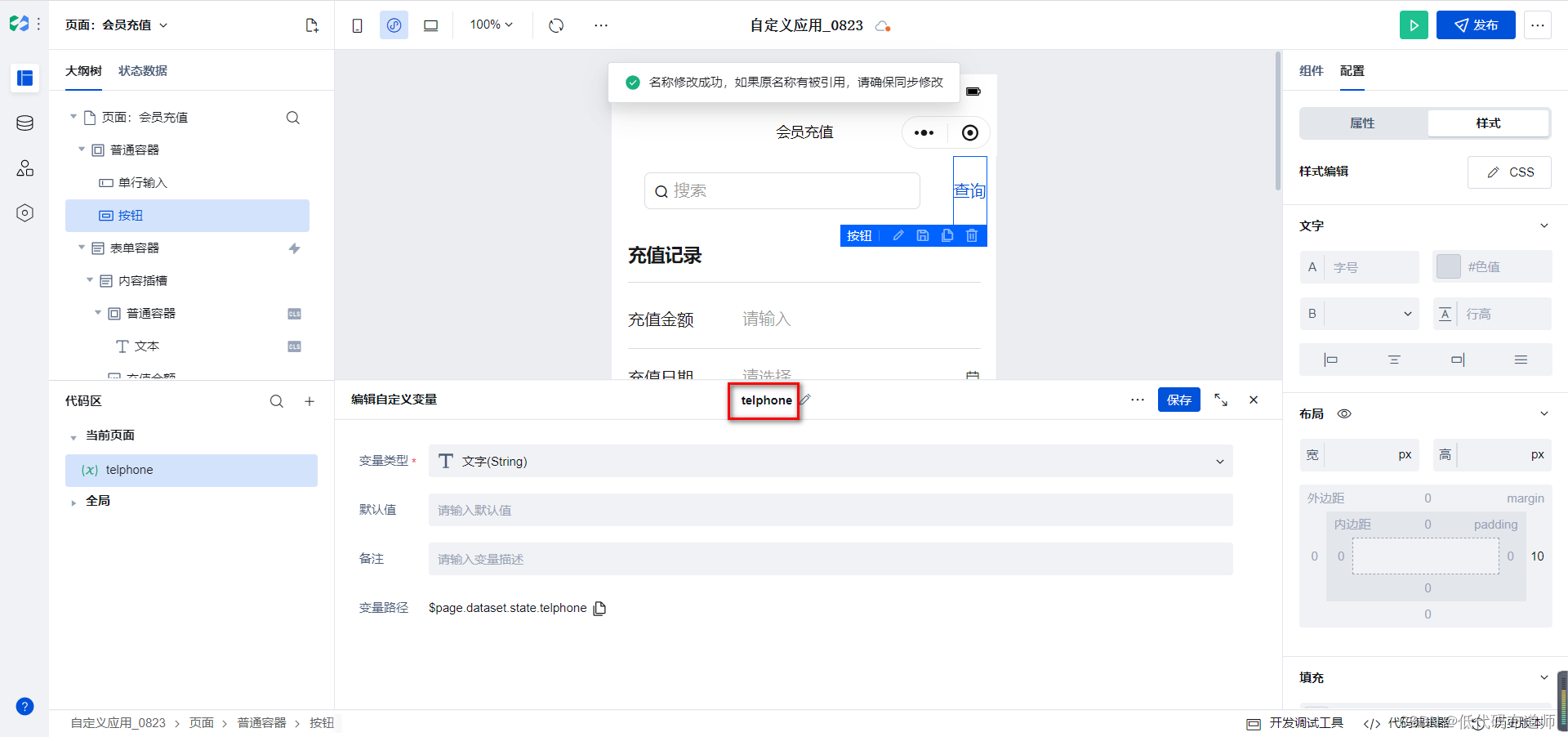Screen dimensions: 1568x737
Task: Collapse the 布局 style section
Action: click(x=1543, y=413)
